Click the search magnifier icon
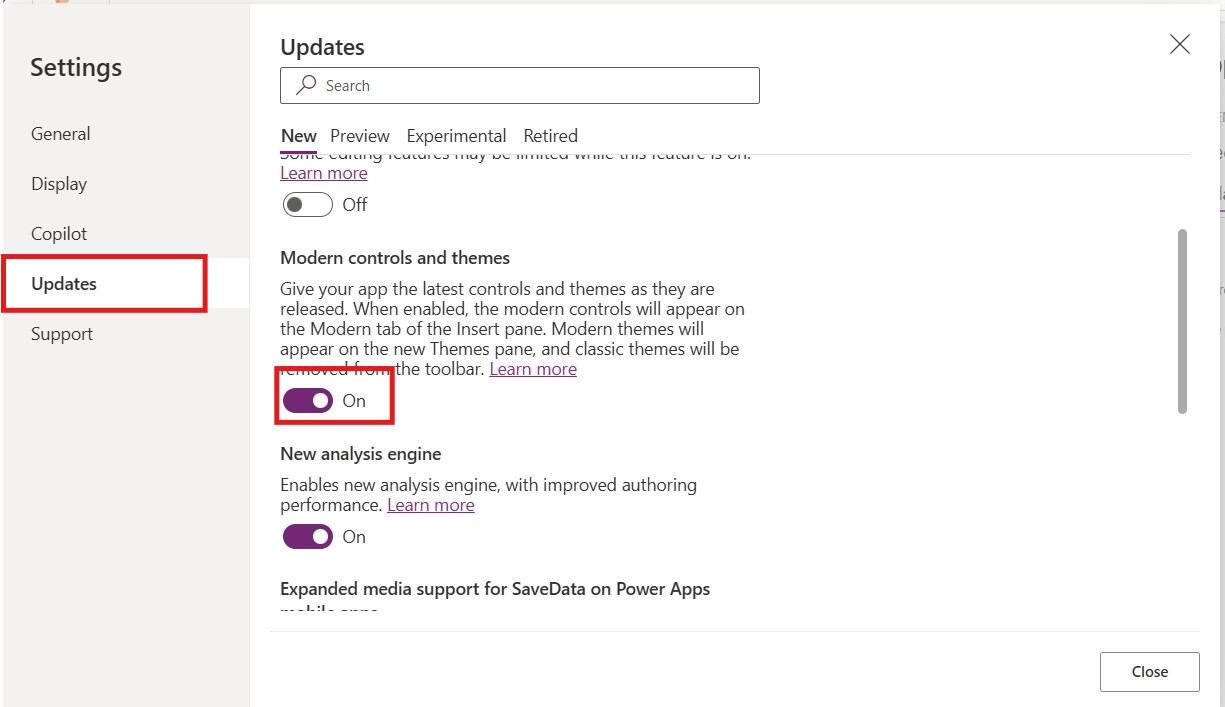The height and width of the screenshot is (707, 1225). (x=307, y=86)
